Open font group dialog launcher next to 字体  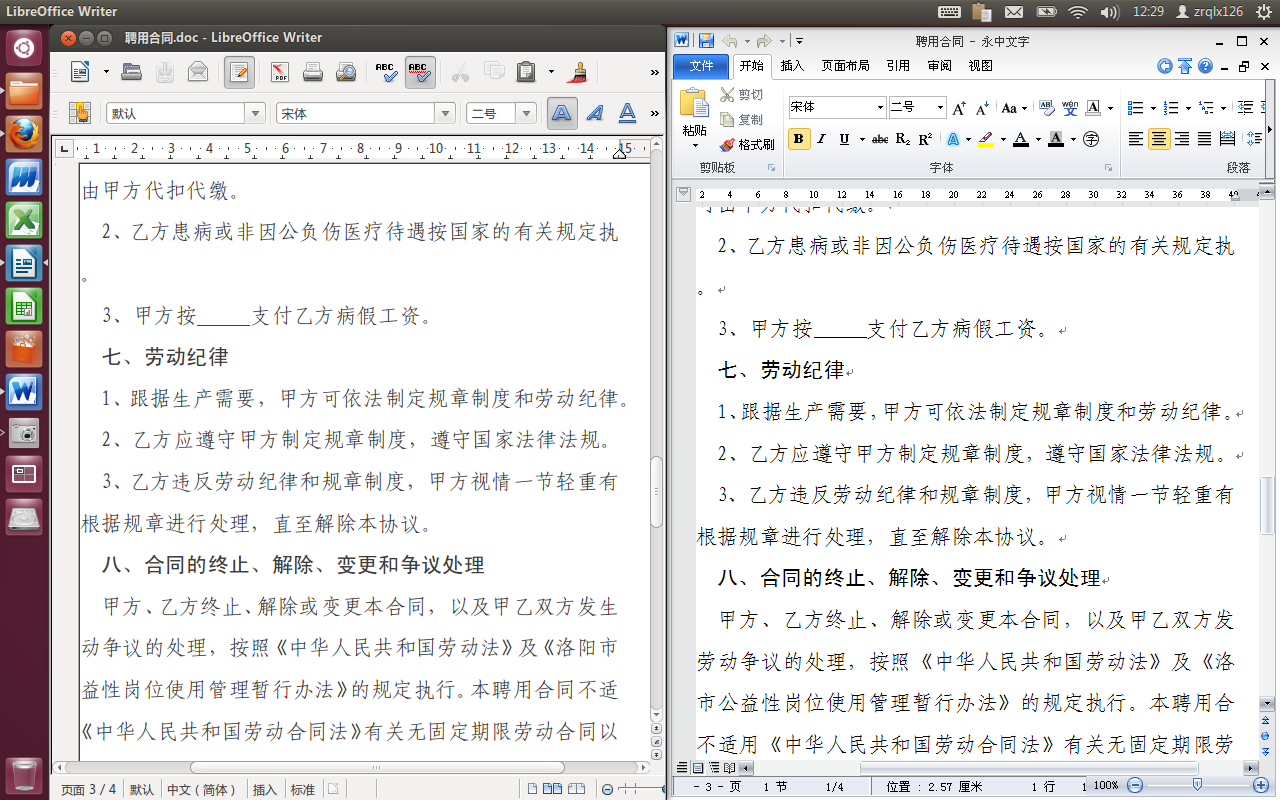[x=1108, y=168]
